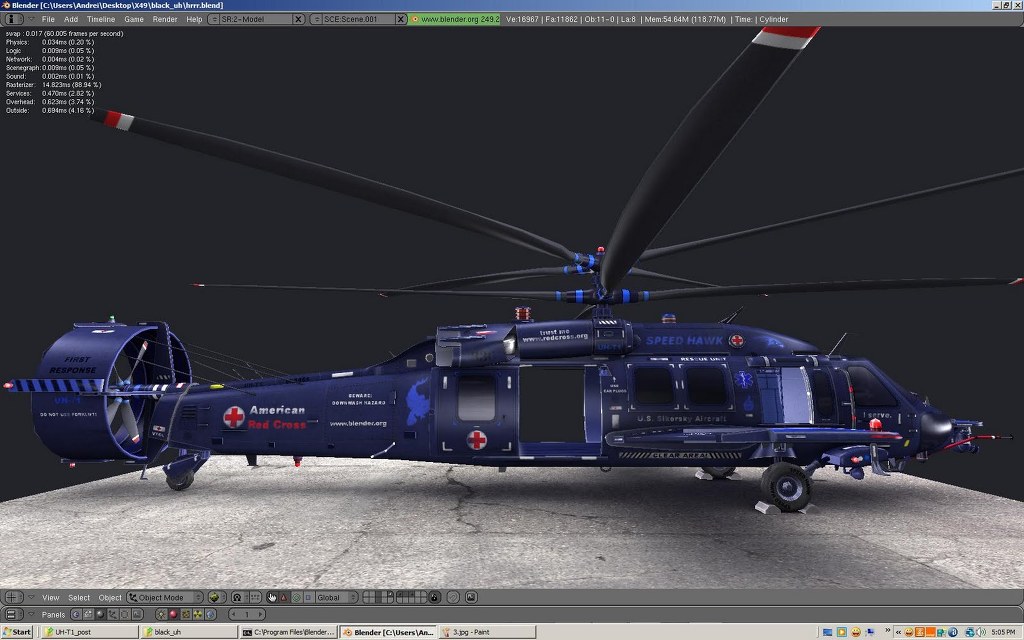Screen dimensions: 1024x640
Task: Switch to Shading context sphere icon
Action: pos(101,615)
